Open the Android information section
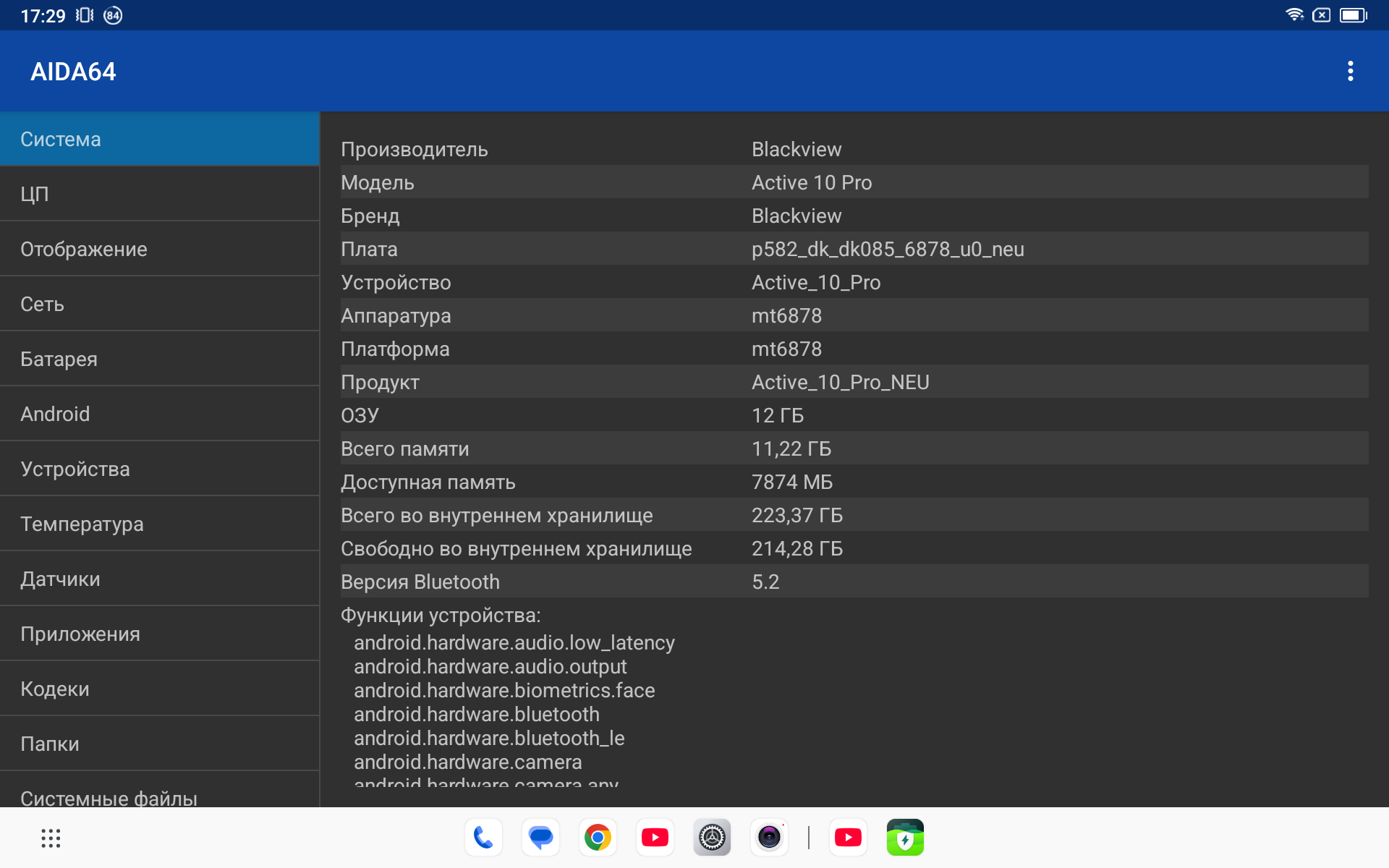Image resolution: width=1389 pixels, height=868 pixels. pyautogui.click(x=159, y=414)
